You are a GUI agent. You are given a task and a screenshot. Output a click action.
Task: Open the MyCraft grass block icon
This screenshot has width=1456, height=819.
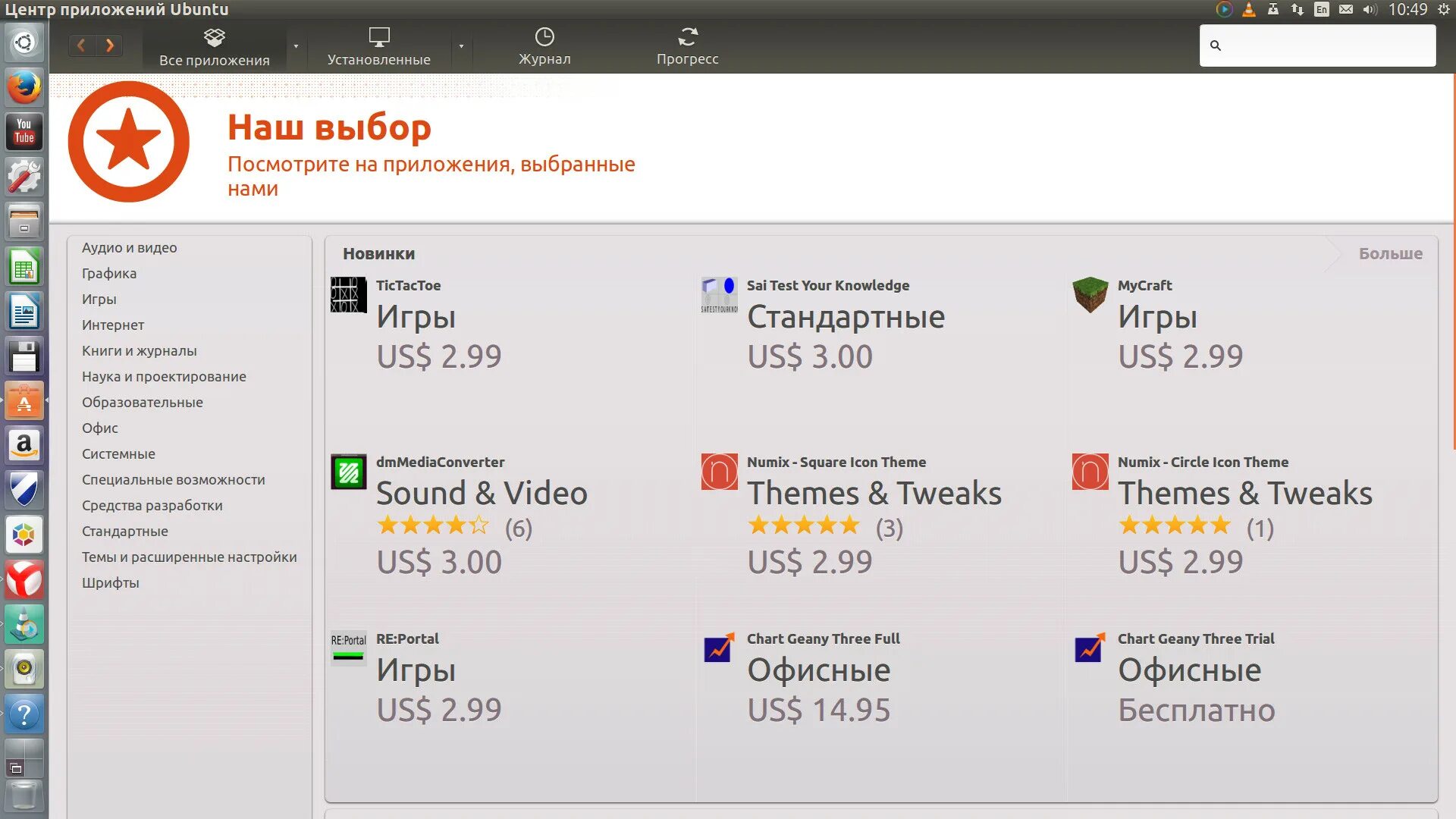tap(1090, 295)
